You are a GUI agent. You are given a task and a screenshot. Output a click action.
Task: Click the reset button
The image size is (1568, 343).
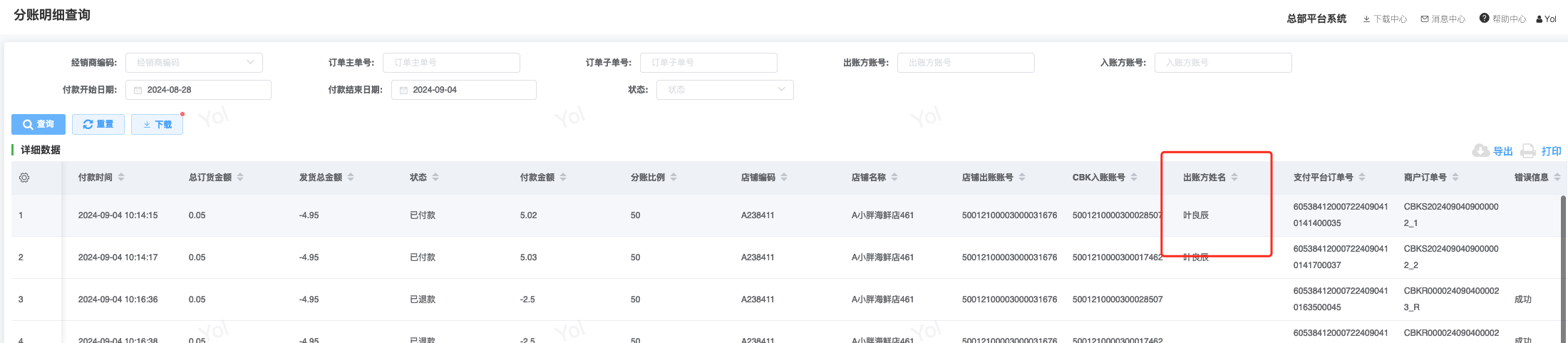pos(98,124)
